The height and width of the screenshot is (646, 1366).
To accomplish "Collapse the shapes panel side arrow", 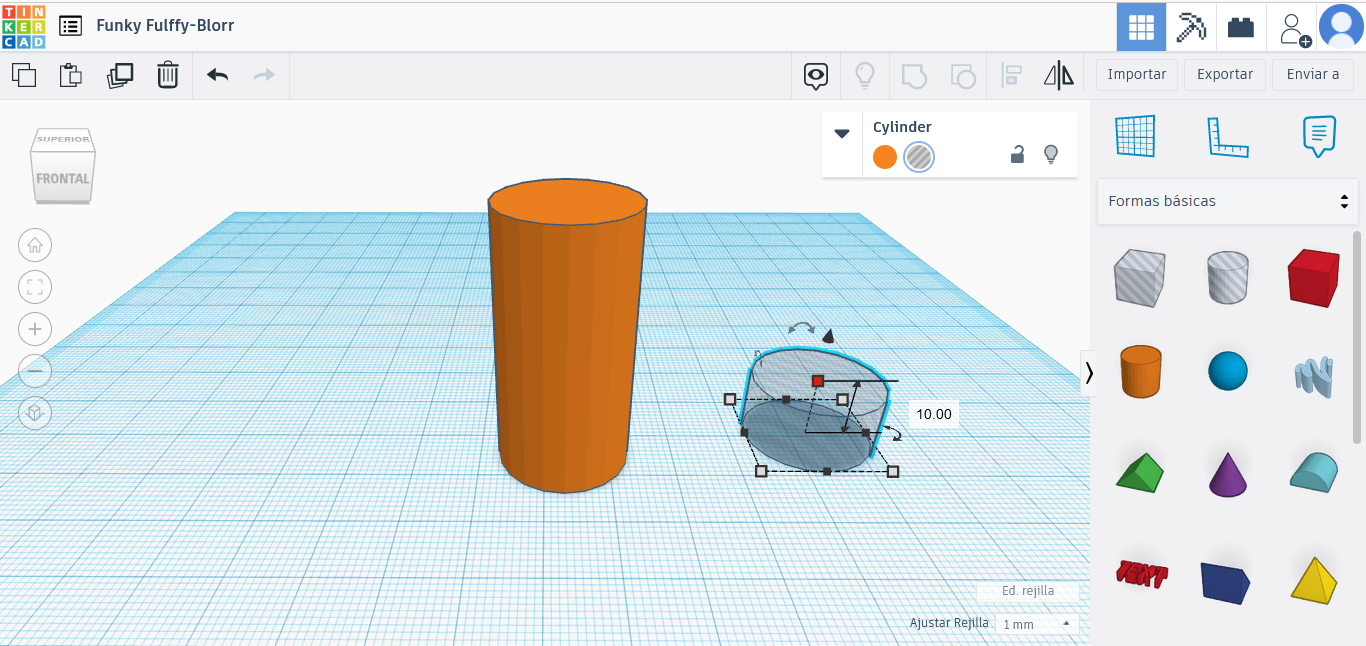I will click(1089, 373).
